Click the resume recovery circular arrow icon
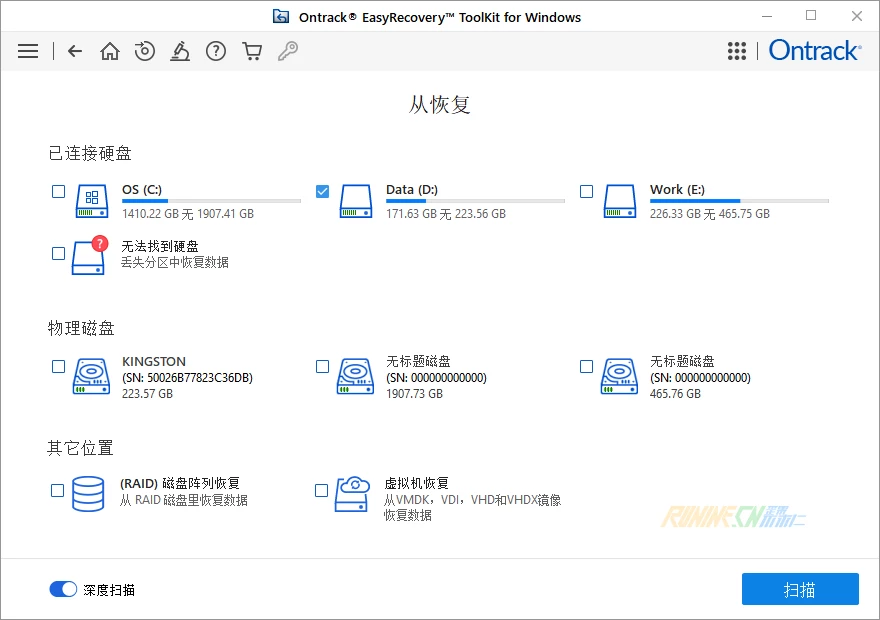Viewport: 880px width, 620px height. (x=145, y=51)
